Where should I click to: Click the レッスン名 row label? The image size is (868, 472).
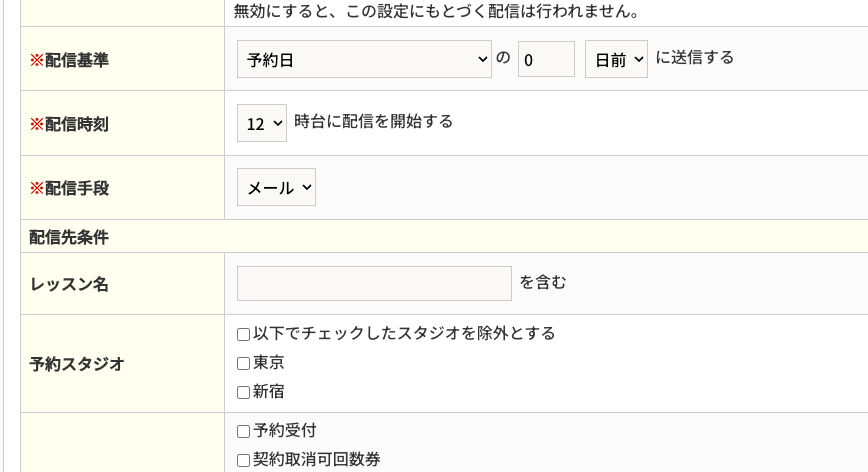[x=69, y=284]
